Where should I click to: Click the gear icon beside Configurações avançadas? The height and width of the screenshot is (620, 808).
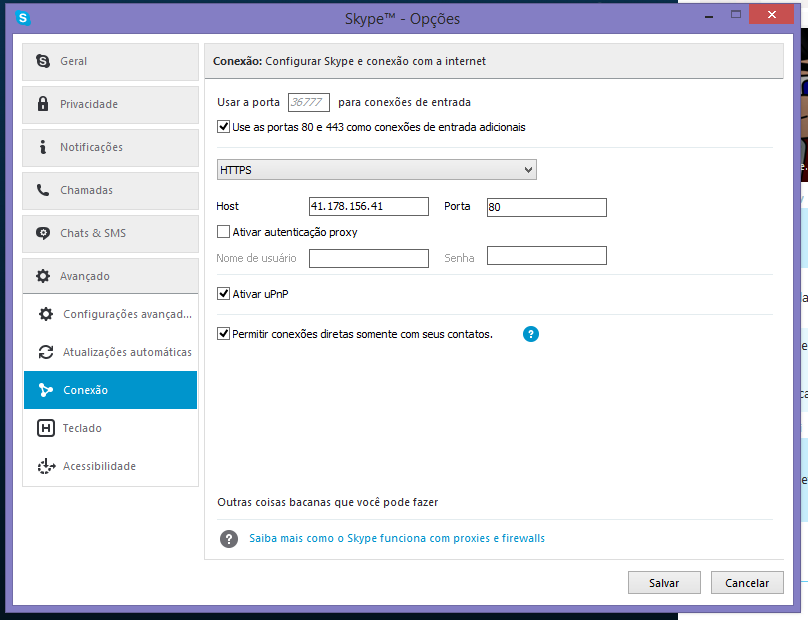tap(46, 314)
